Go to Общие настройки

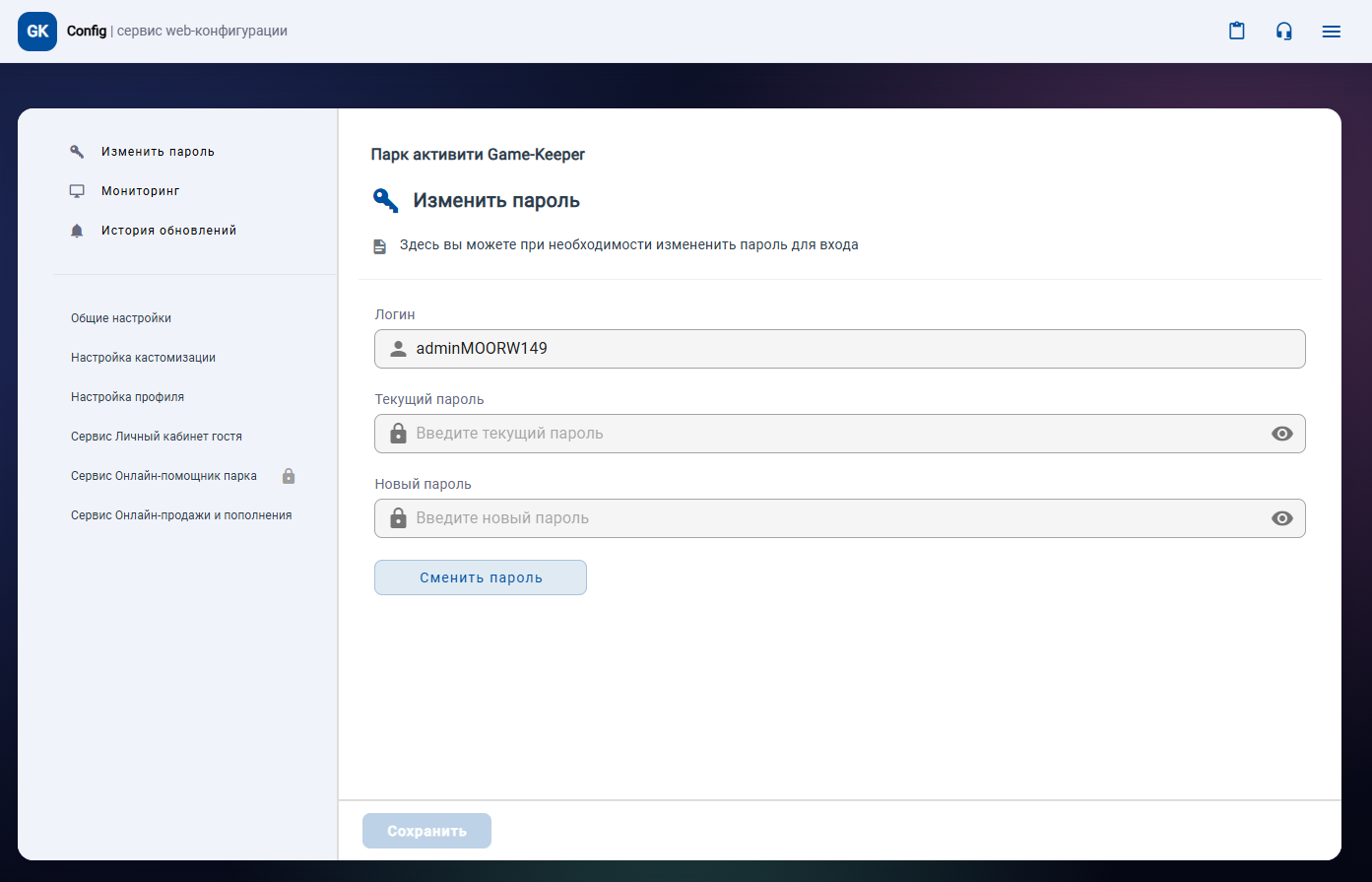(121, 318)
